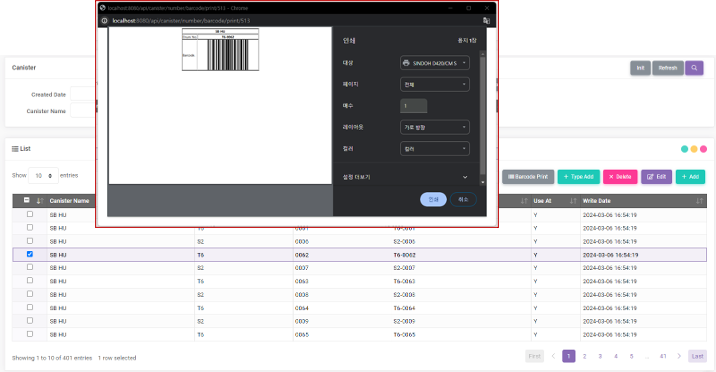Click the green dot in List panel header

(684, 149)
